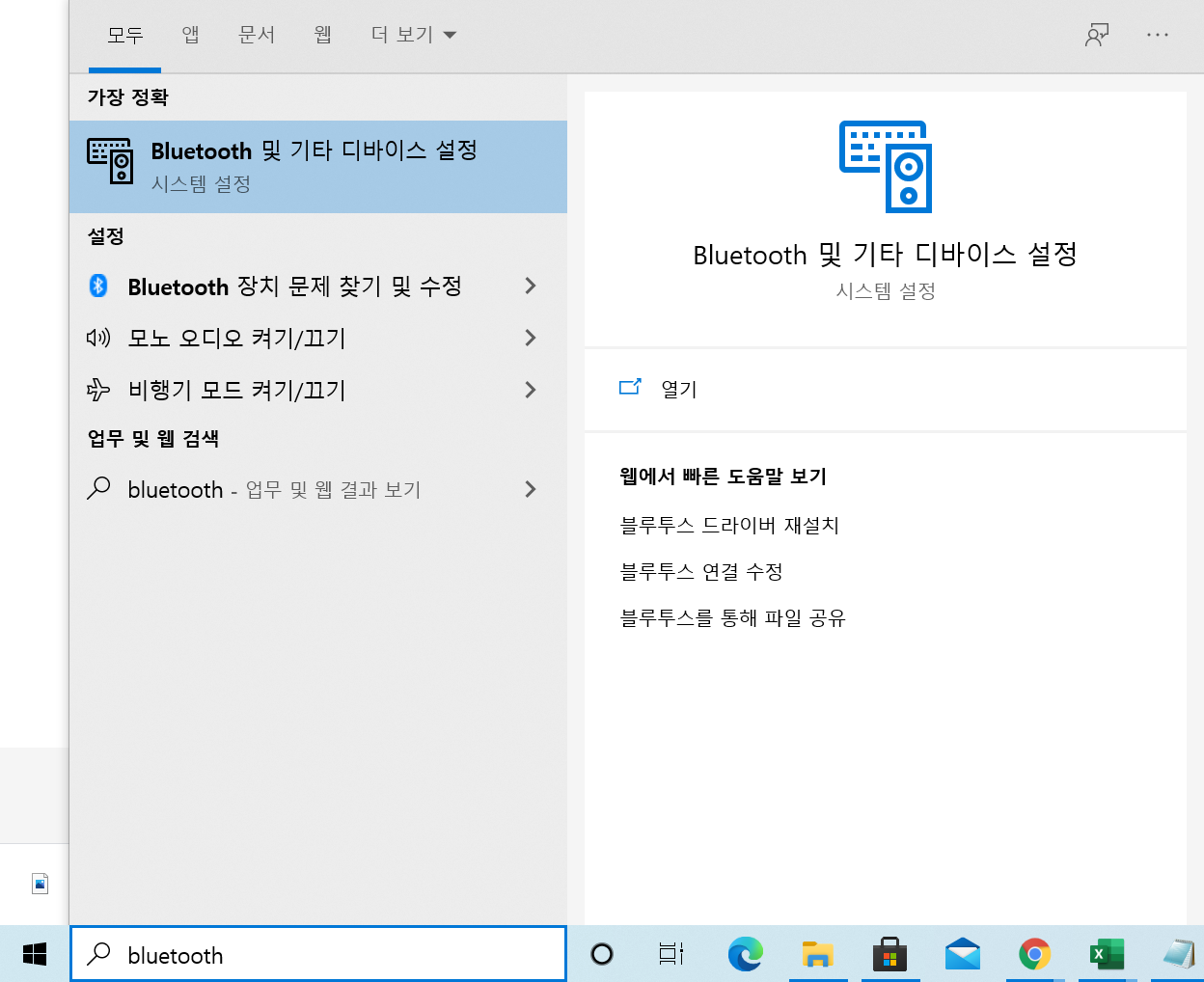Click 열기 to open the setting

tap(679, 388)
